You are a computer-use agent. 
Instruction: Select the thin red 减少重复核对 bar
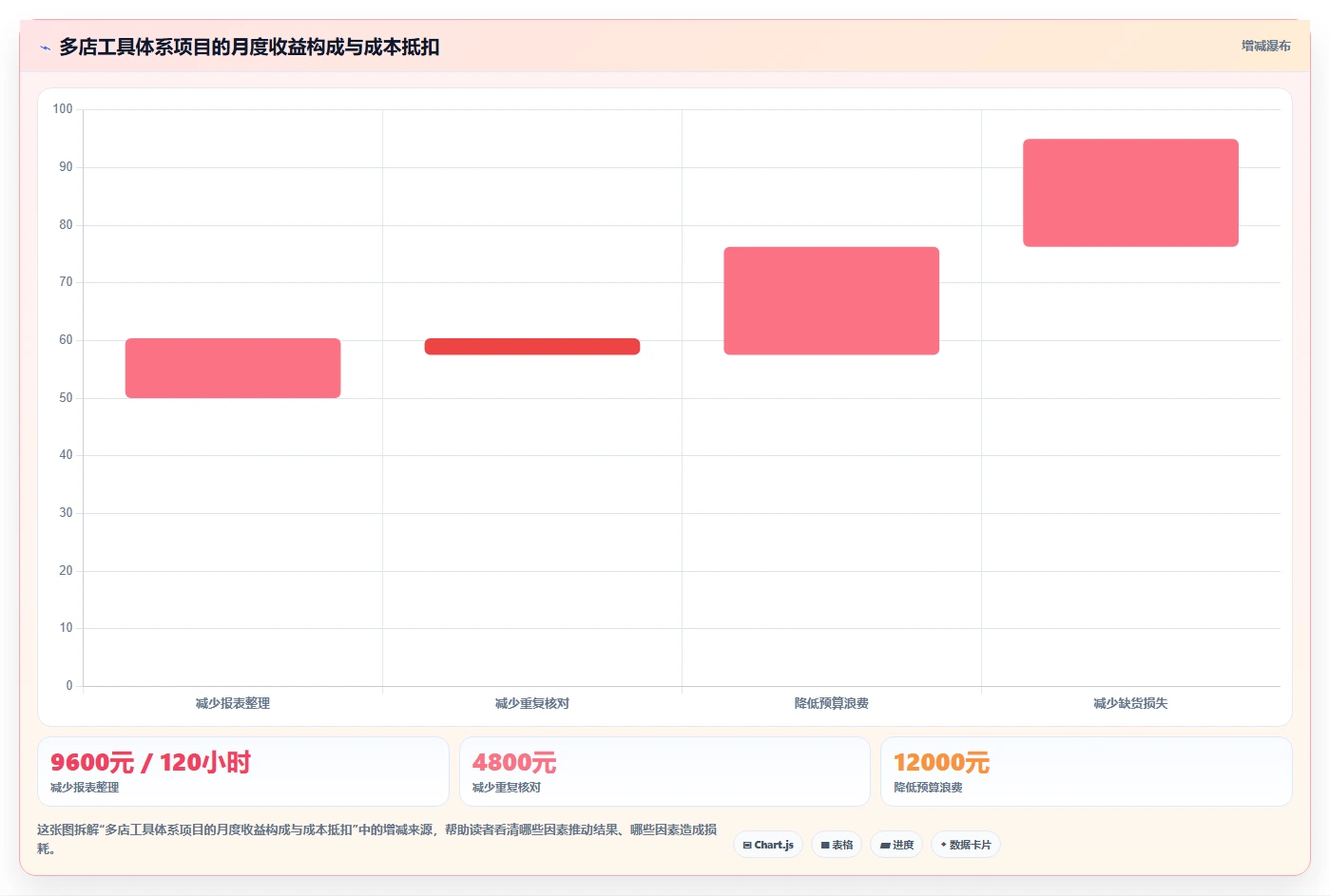point(532,347)
